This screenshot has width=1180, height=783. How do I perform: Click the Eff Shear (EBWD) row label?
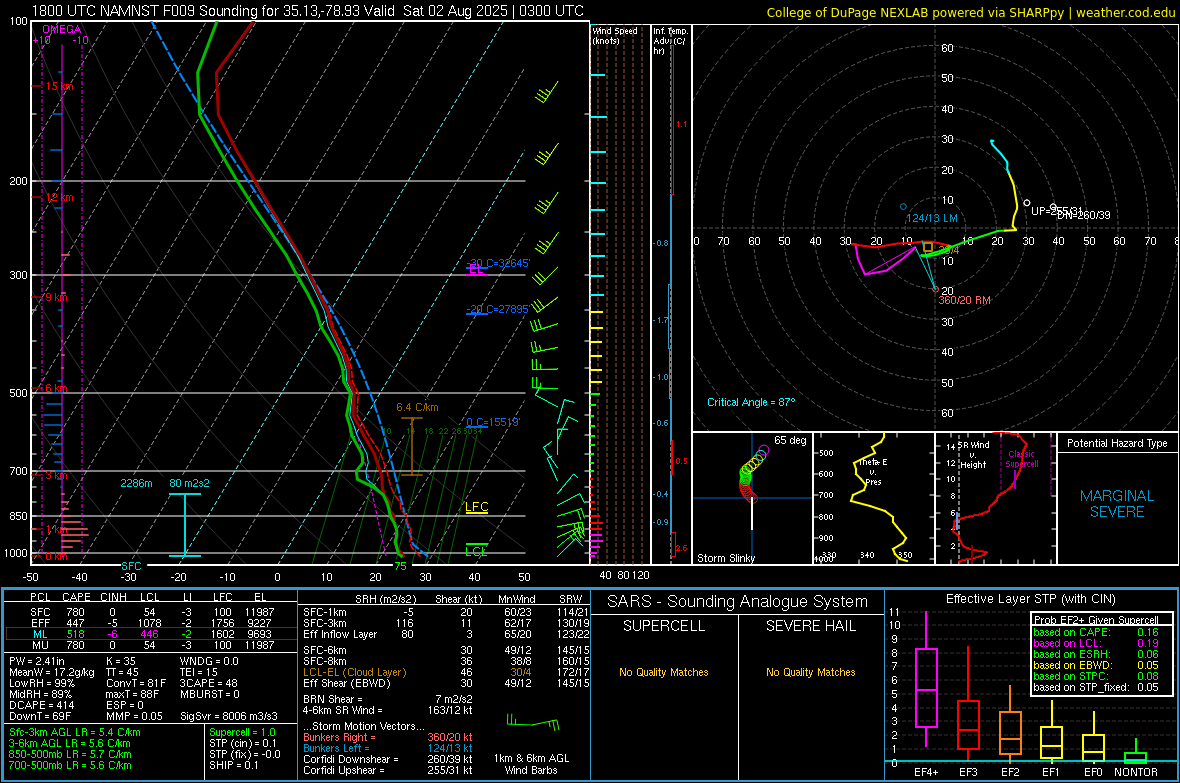pyautogui.click(x=347, y=683)
